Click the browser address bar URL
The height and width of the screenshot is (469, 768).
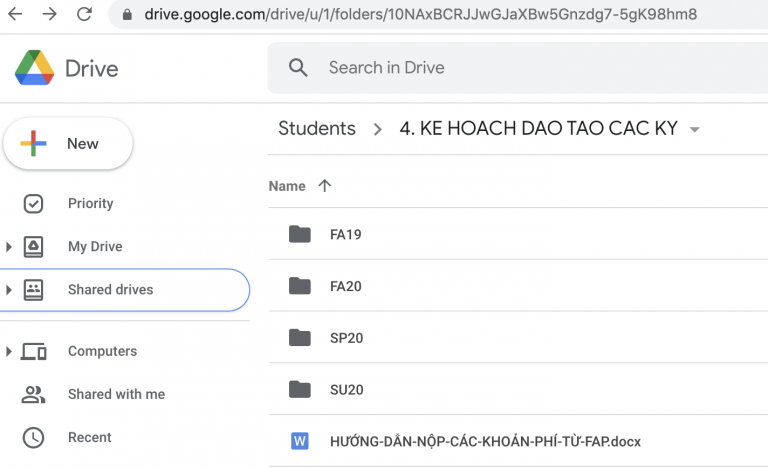420,14
